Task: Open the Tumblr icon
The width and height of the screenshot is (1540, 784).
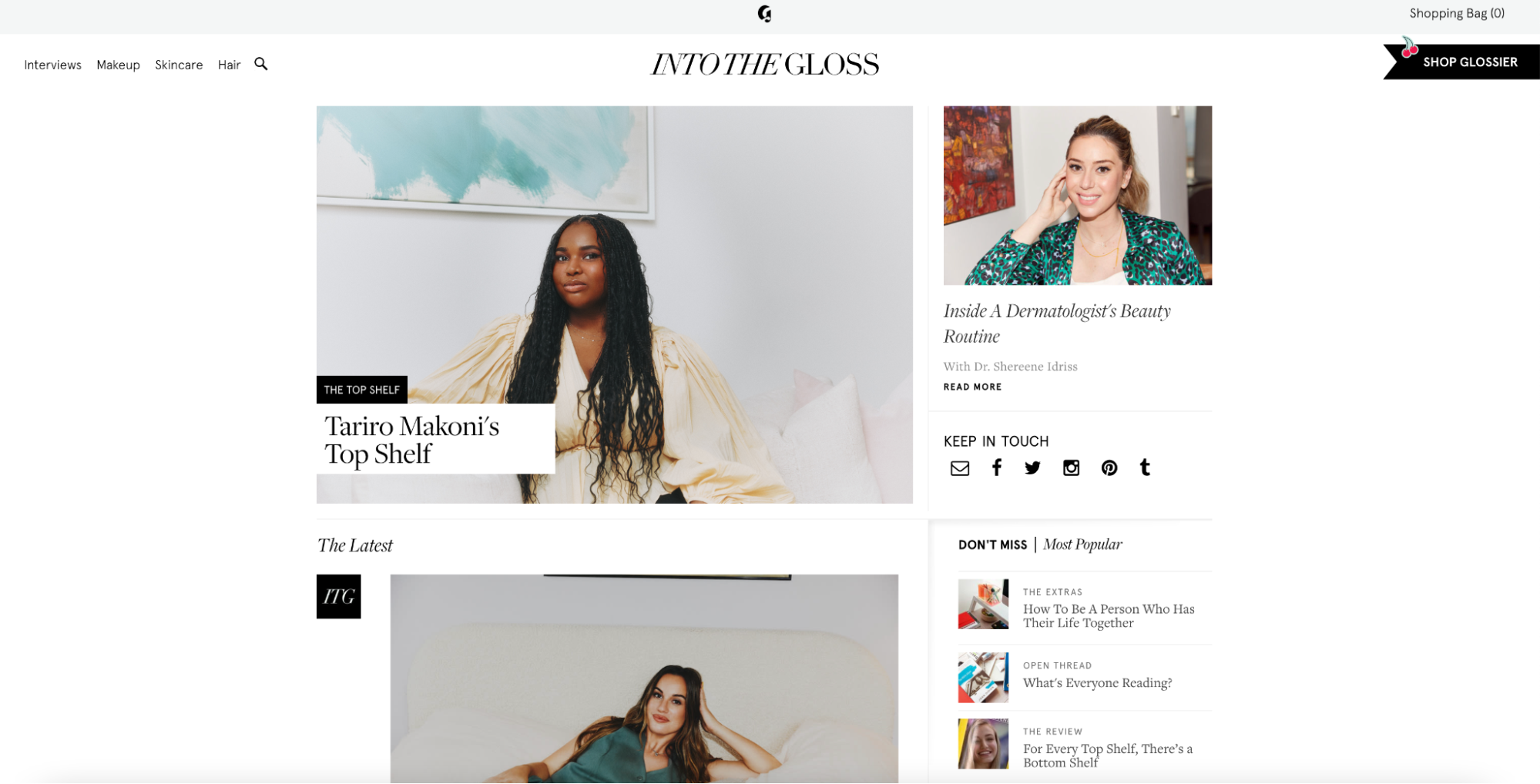Action: (x=1145, y=467)
